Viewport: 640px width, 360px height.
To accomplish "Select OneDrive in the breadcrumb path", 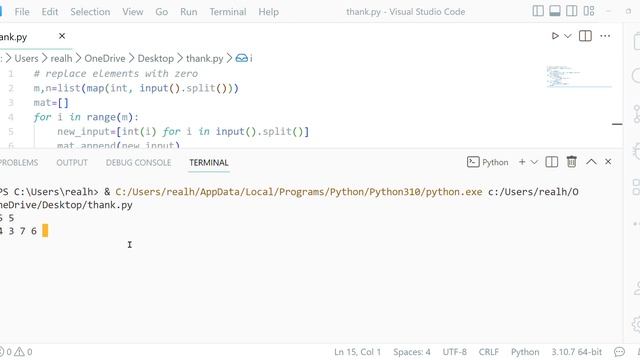I will tap(105, 58).
